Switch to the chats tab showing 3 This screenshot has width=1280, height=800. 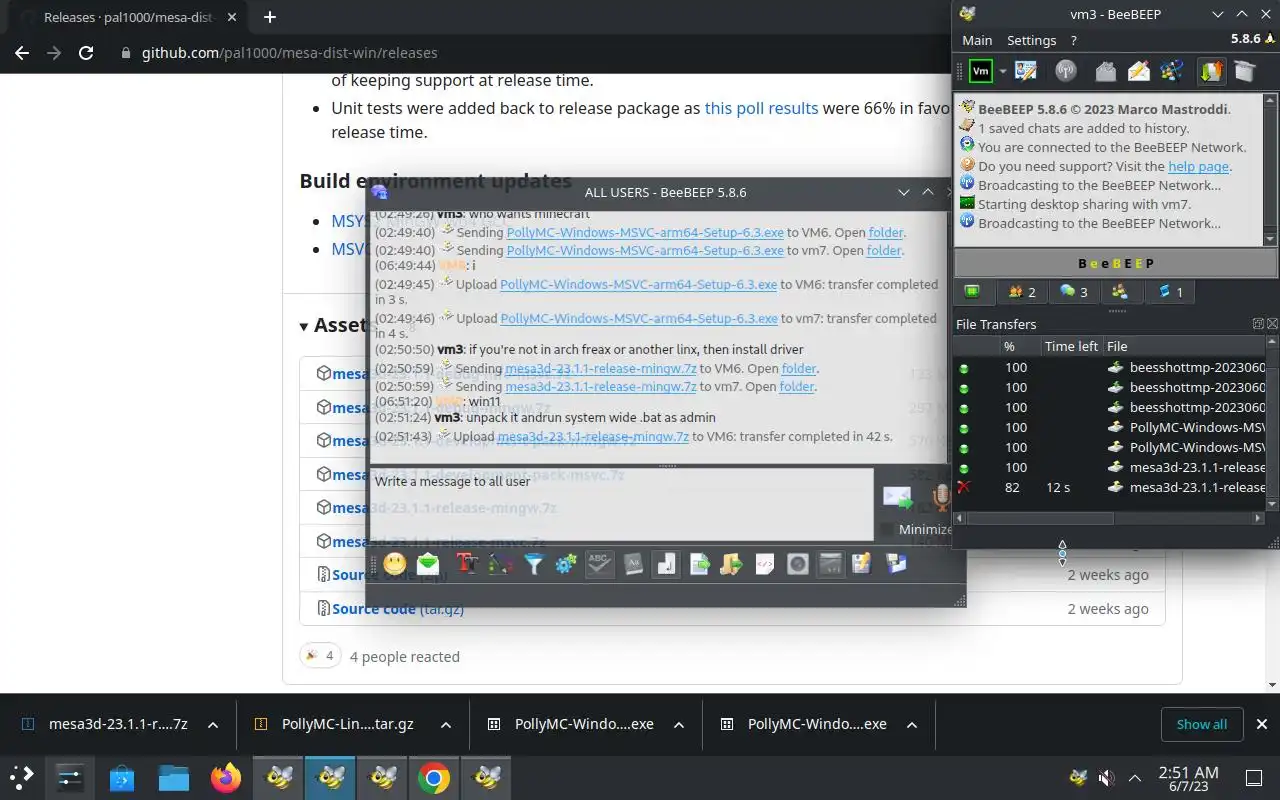[1074, 292]
